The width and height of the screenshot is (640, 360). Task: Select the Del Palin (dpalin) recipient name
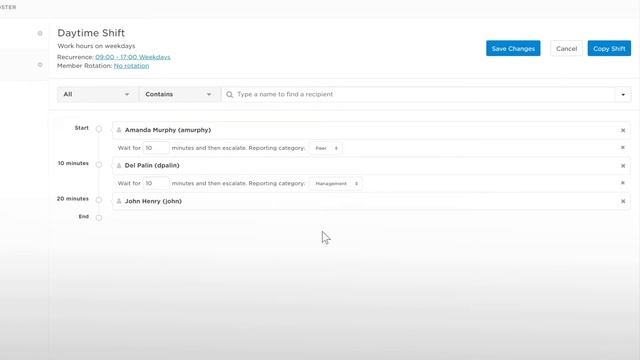tap(152, 166)
